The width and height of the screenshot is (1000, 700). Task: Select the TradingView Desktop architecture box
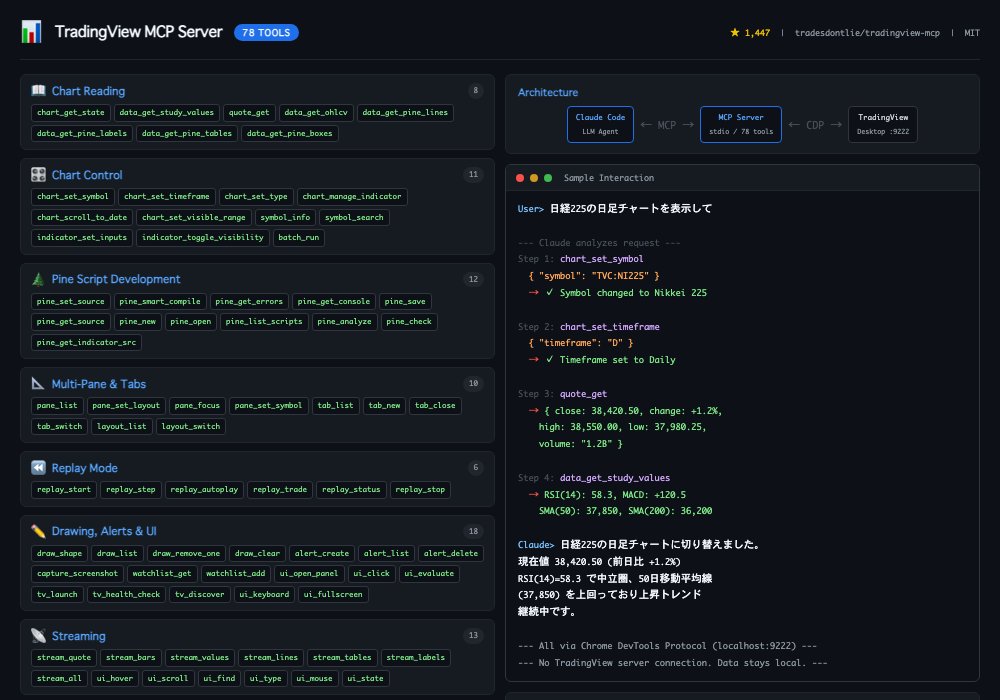pos(883,124)
